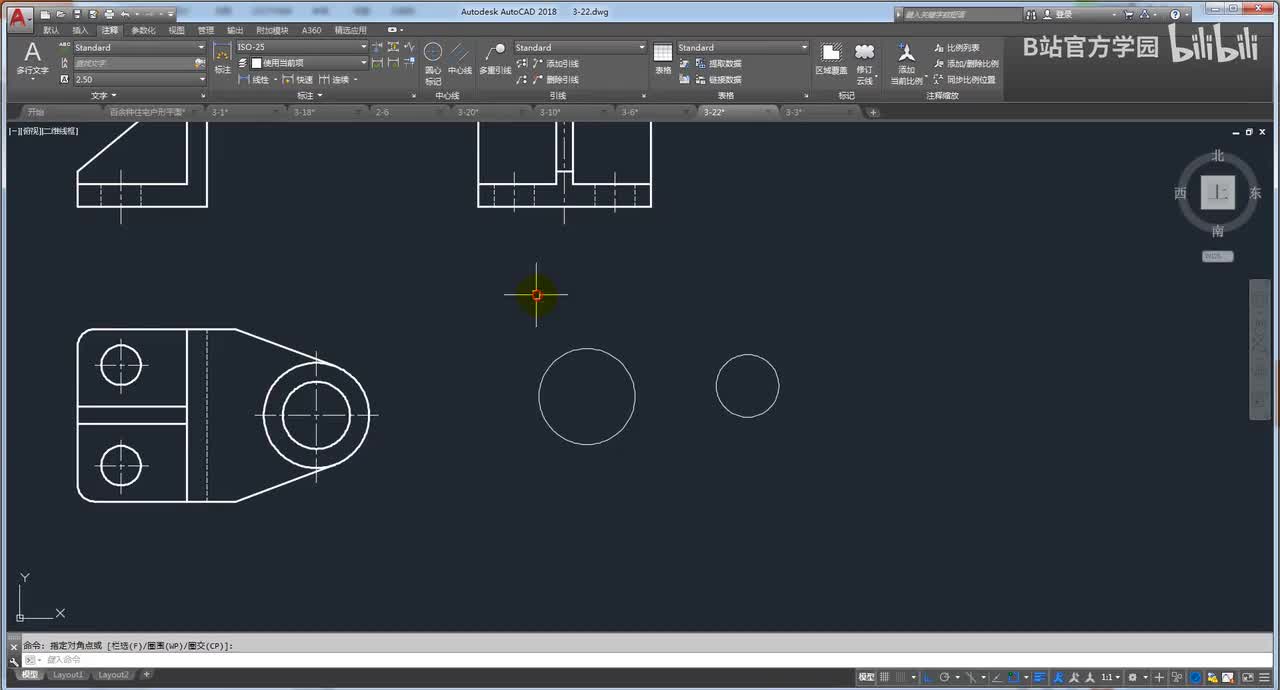
Task: Click the Continue dimension (连续) tool
Action: (334, 79)
